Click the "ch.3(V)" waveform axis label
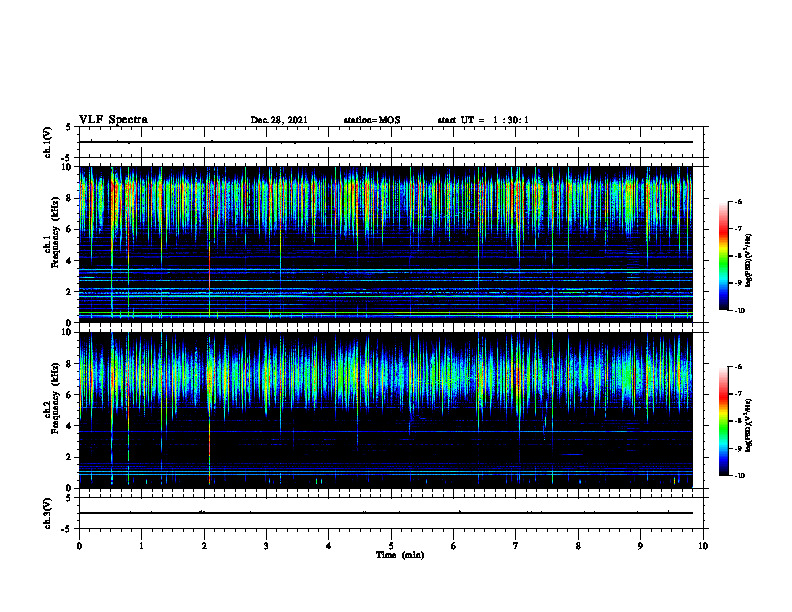The height and width of the screenshot is (612, 792). coord(47,513)
